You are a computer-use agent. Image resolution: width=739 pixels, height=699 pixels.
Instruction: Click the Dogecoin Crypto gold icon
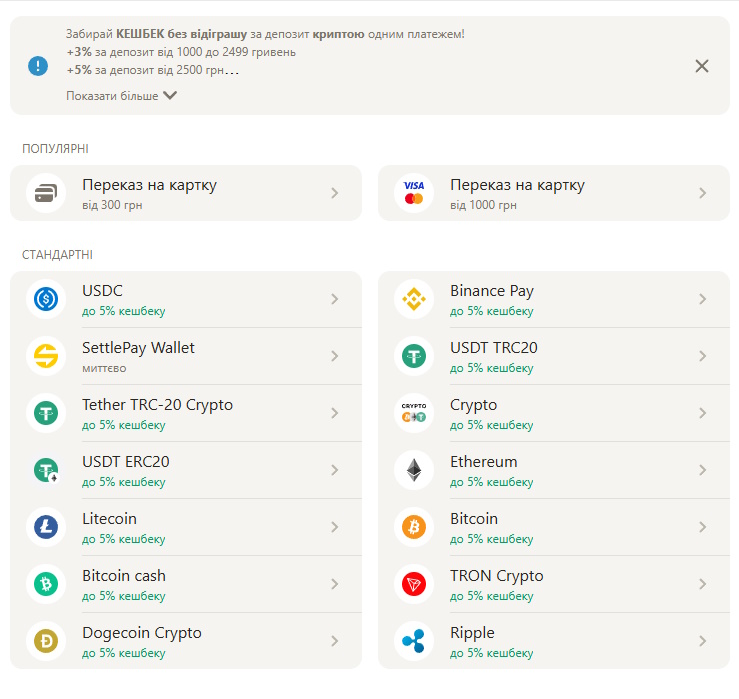pos(46,641)
